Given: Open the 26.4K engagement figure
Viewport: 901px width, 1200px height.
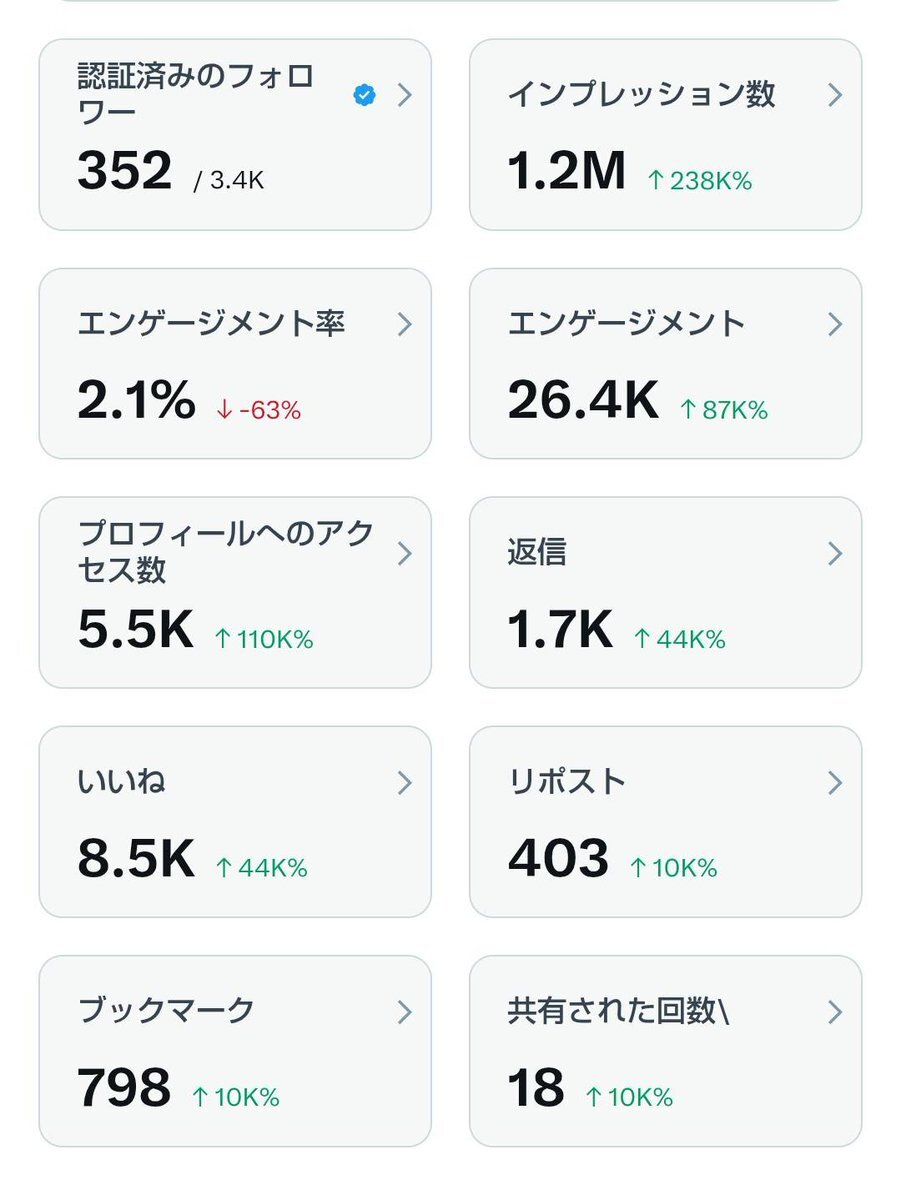Looking at the screenshot, I should [x=583, y=400].
